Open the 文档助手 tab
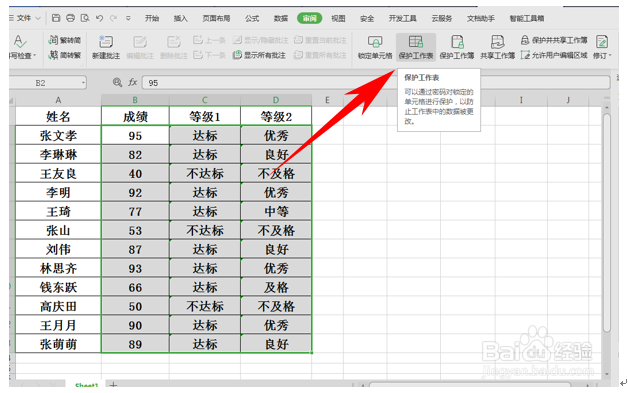The width and height of the screenshot is (628, 393). [480, 18]
